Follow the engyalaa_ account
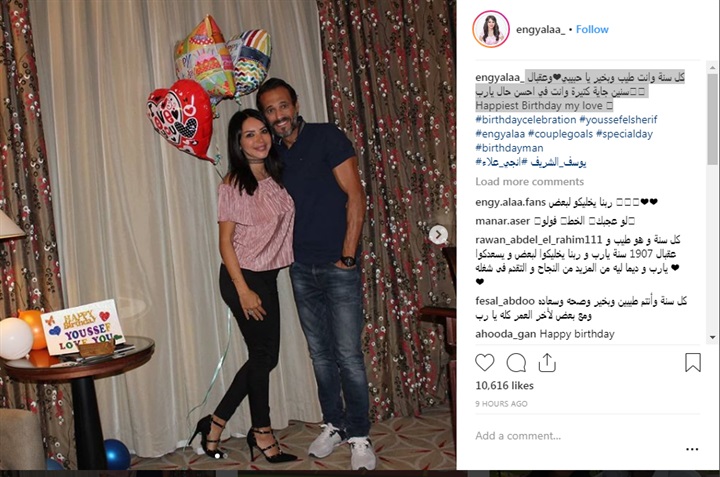This screenshot has width=720, height=477. click(592, 29)
